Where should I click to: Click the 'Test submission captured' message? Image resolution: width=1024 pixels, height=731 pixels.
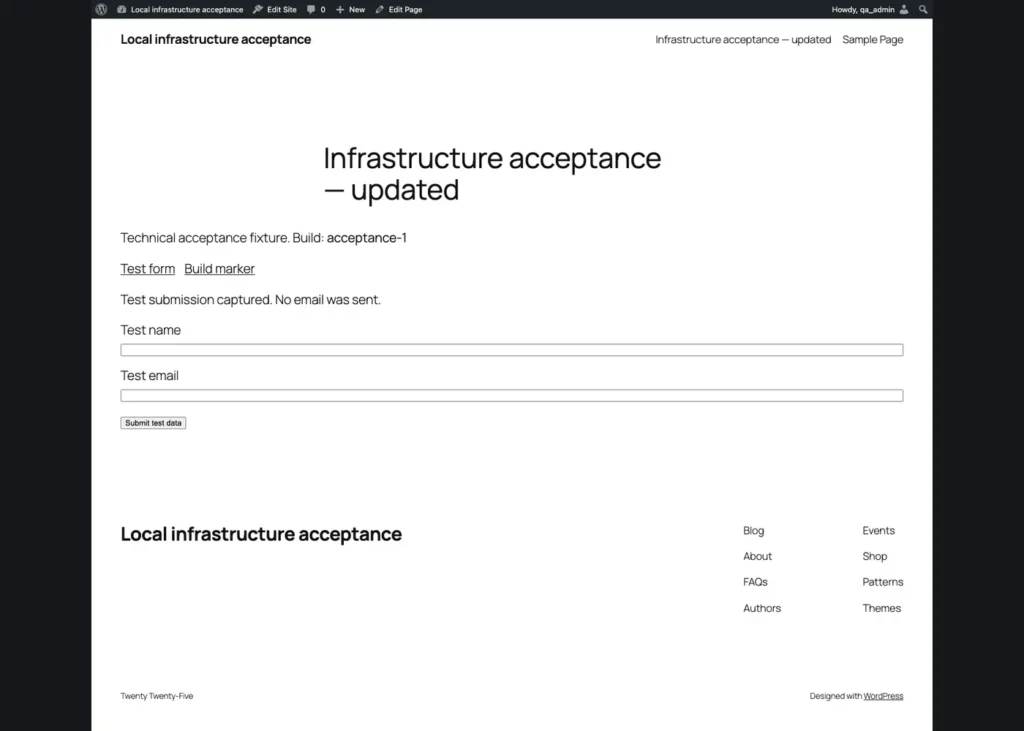[250, 299]
